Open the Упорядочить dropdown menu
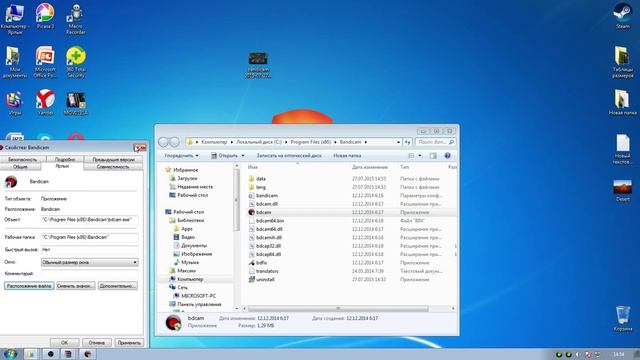The height and width of the screenshot is (360, 640). click(x=181, y=156)
